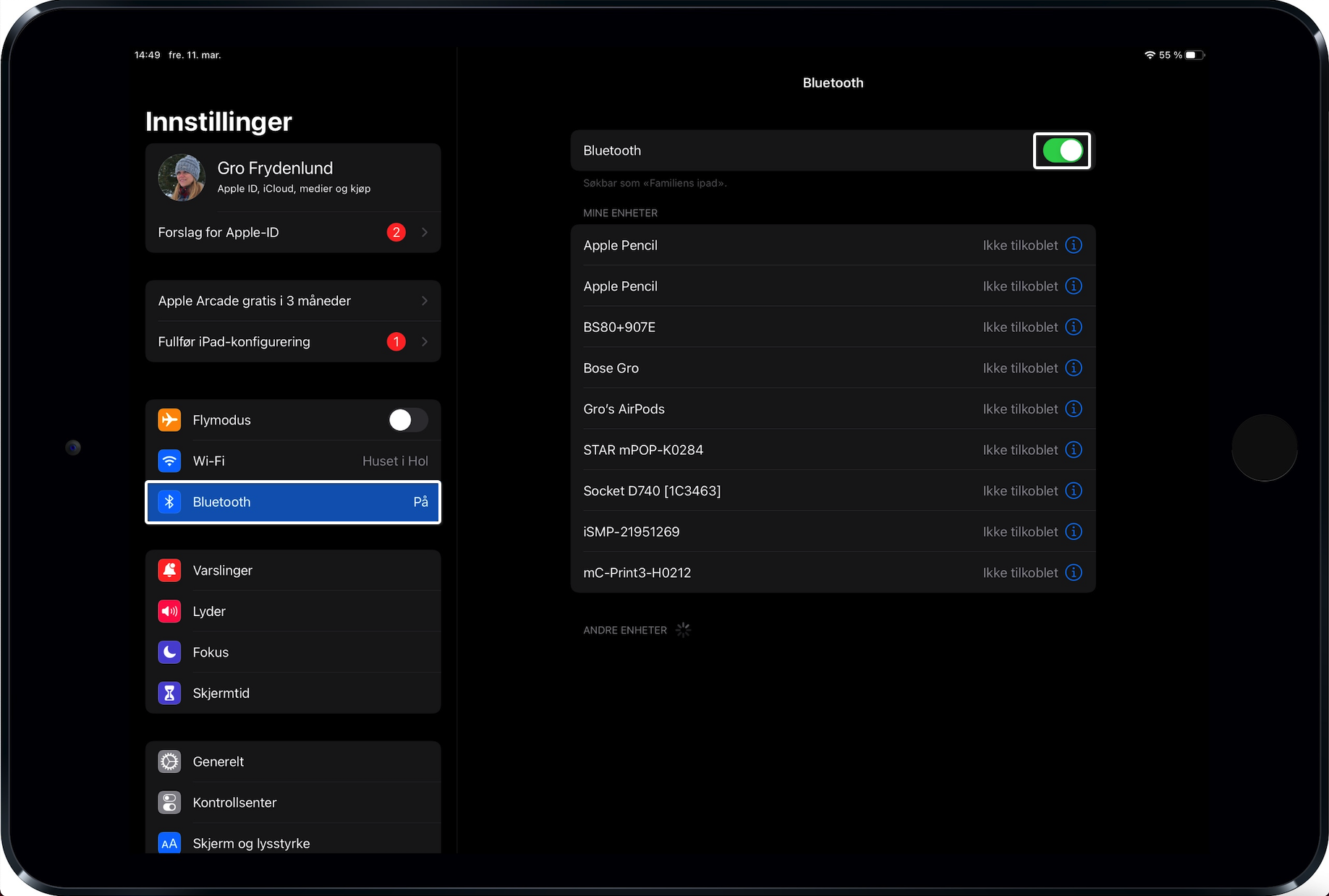Image resolution: width=1329 pixels, height=896 pixels.
Task: Tap the Lyder speaker icon
Action: [x=169, y=611]
